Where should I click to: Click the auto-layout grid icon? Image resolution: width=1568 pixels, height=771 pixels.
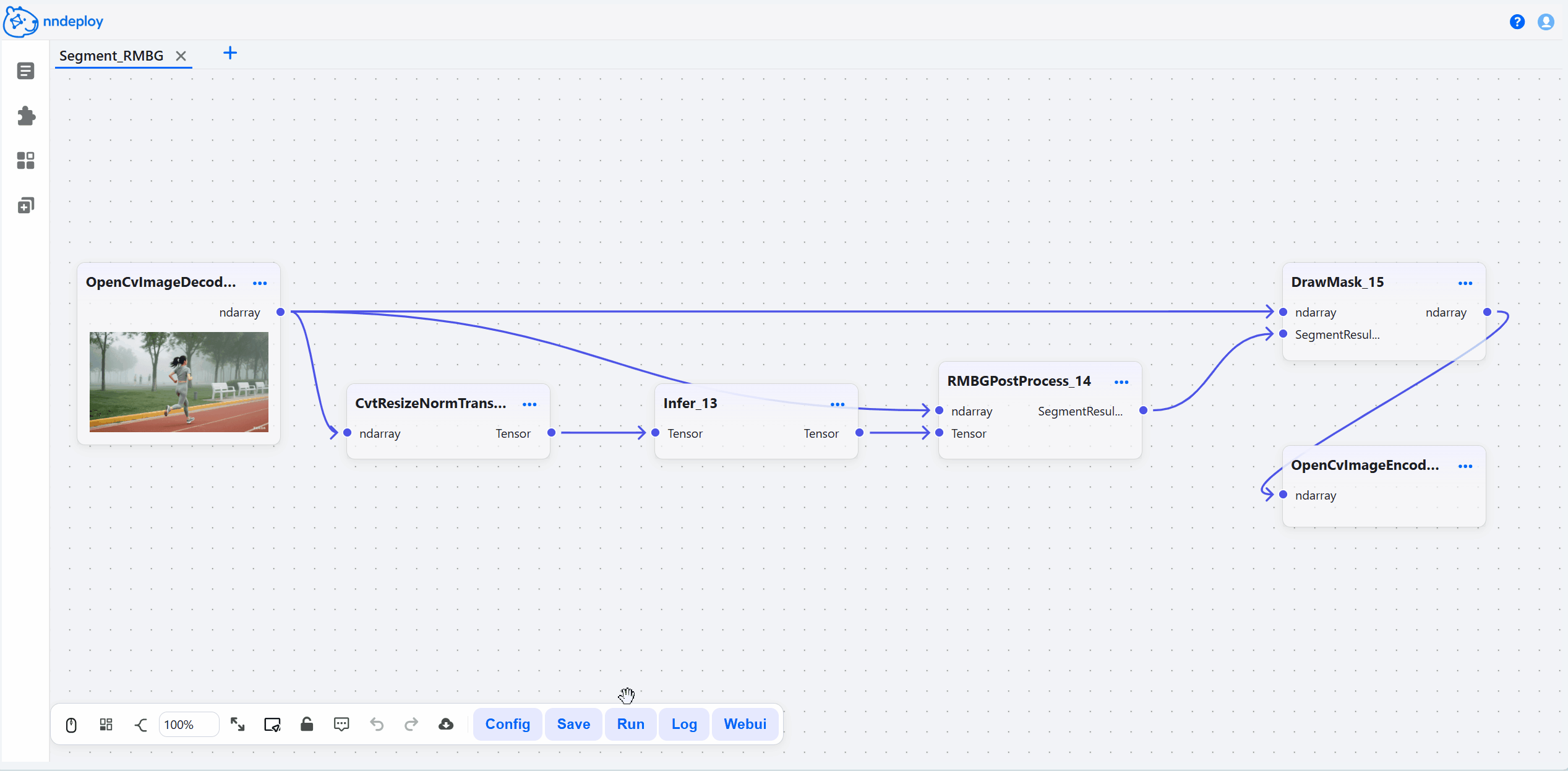tap(106, 725)
